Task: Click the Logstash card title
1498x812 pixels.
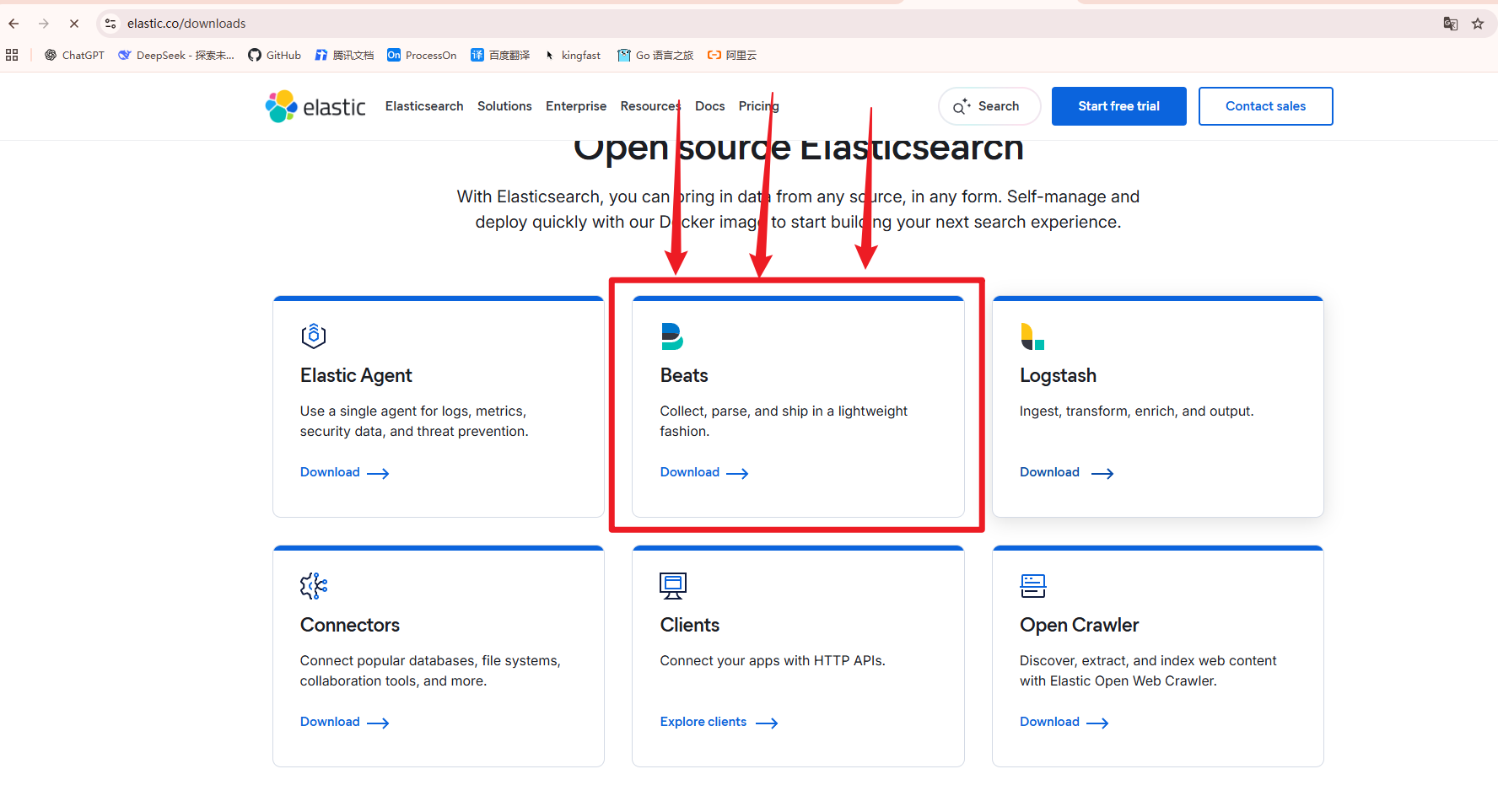Action: pos(1058,375)
